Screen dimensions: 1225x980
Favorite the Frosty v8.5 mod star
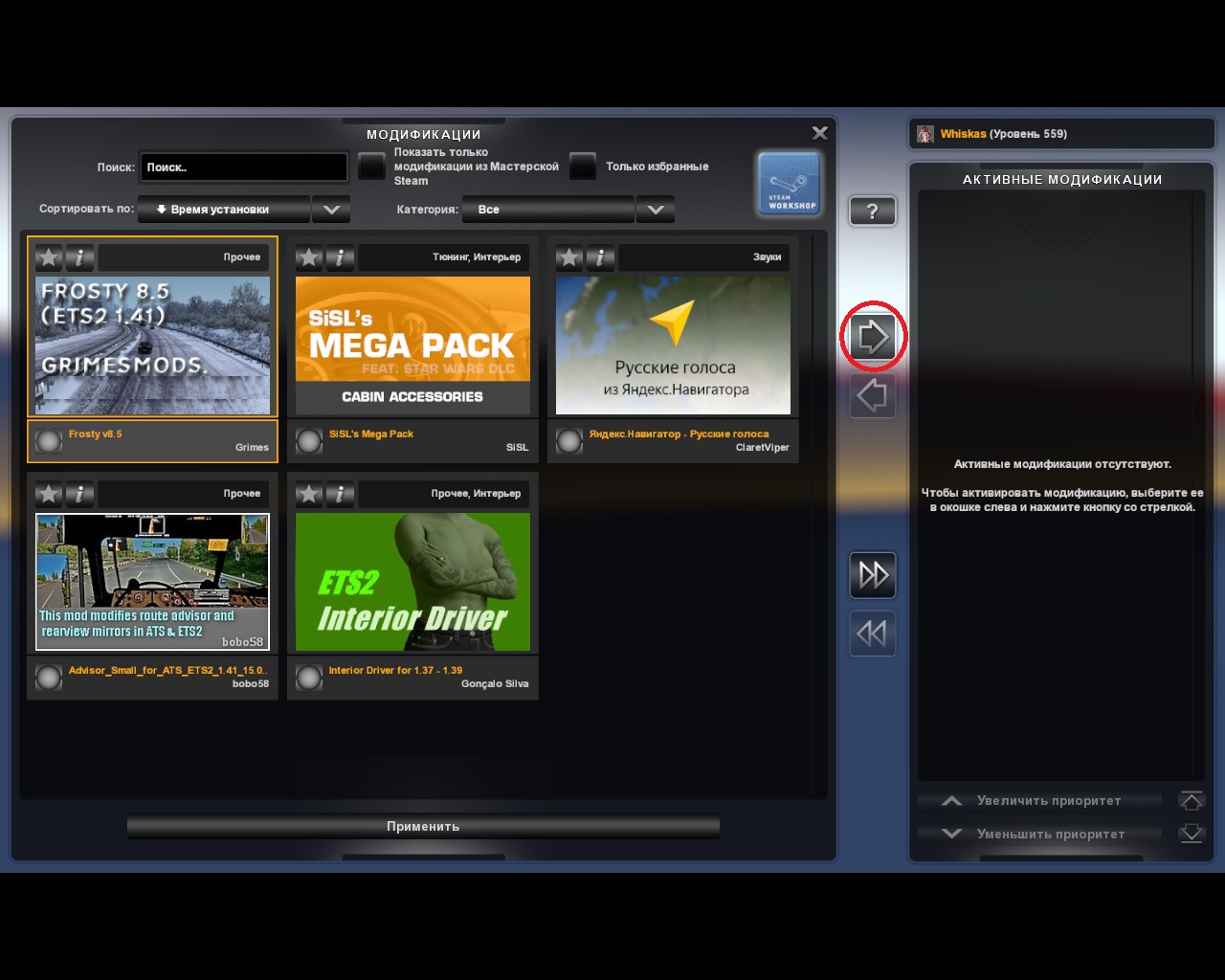[x=49, y=257]
